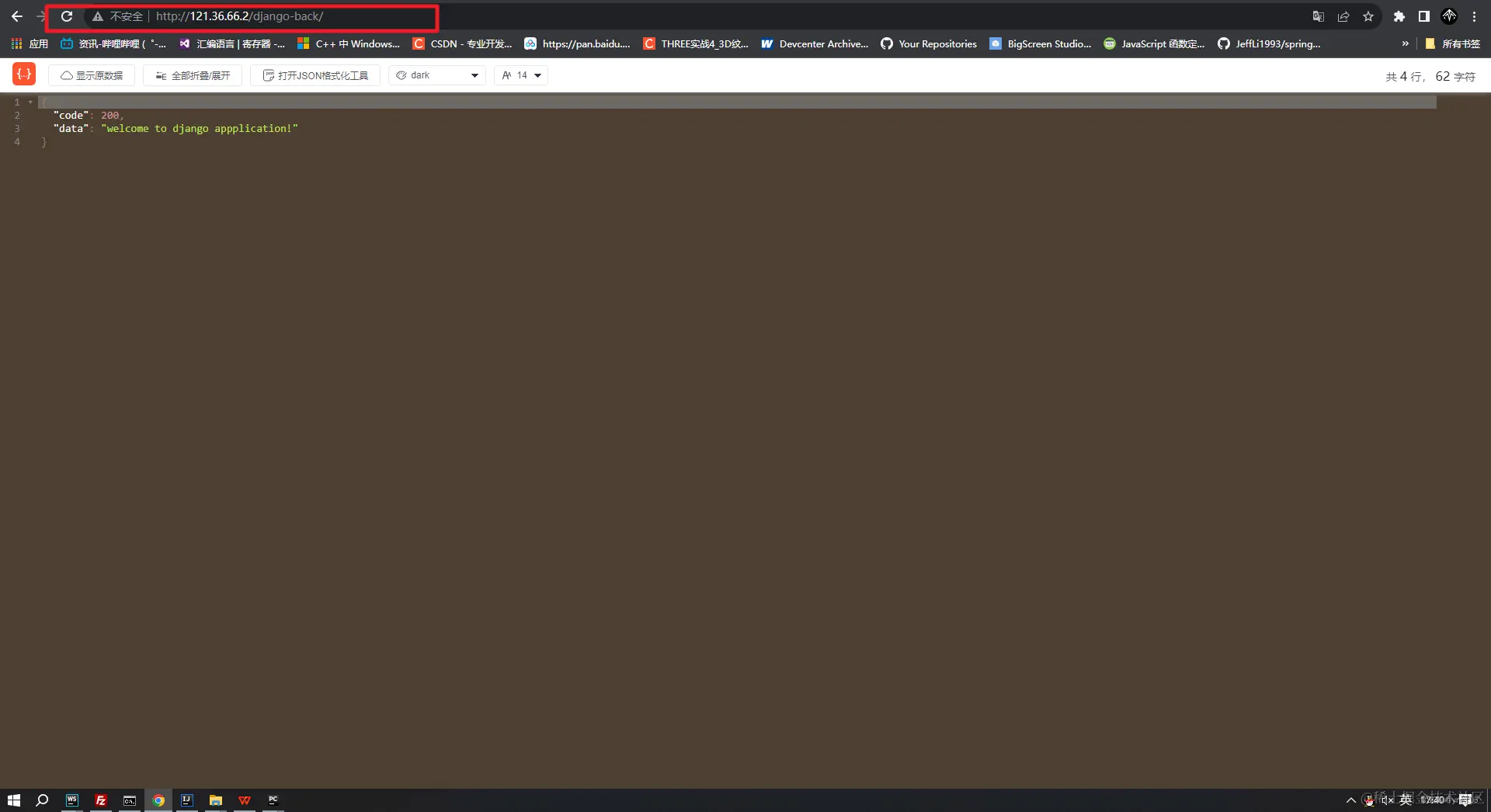Open Chrome's three-dot menu
Viewport: 1491px width, 812px height.
tap(1474, 16)
